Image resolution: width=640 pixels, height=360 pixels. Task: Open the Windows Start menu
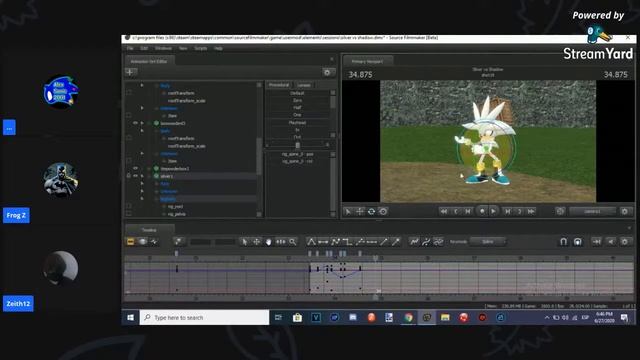point(131,318)
